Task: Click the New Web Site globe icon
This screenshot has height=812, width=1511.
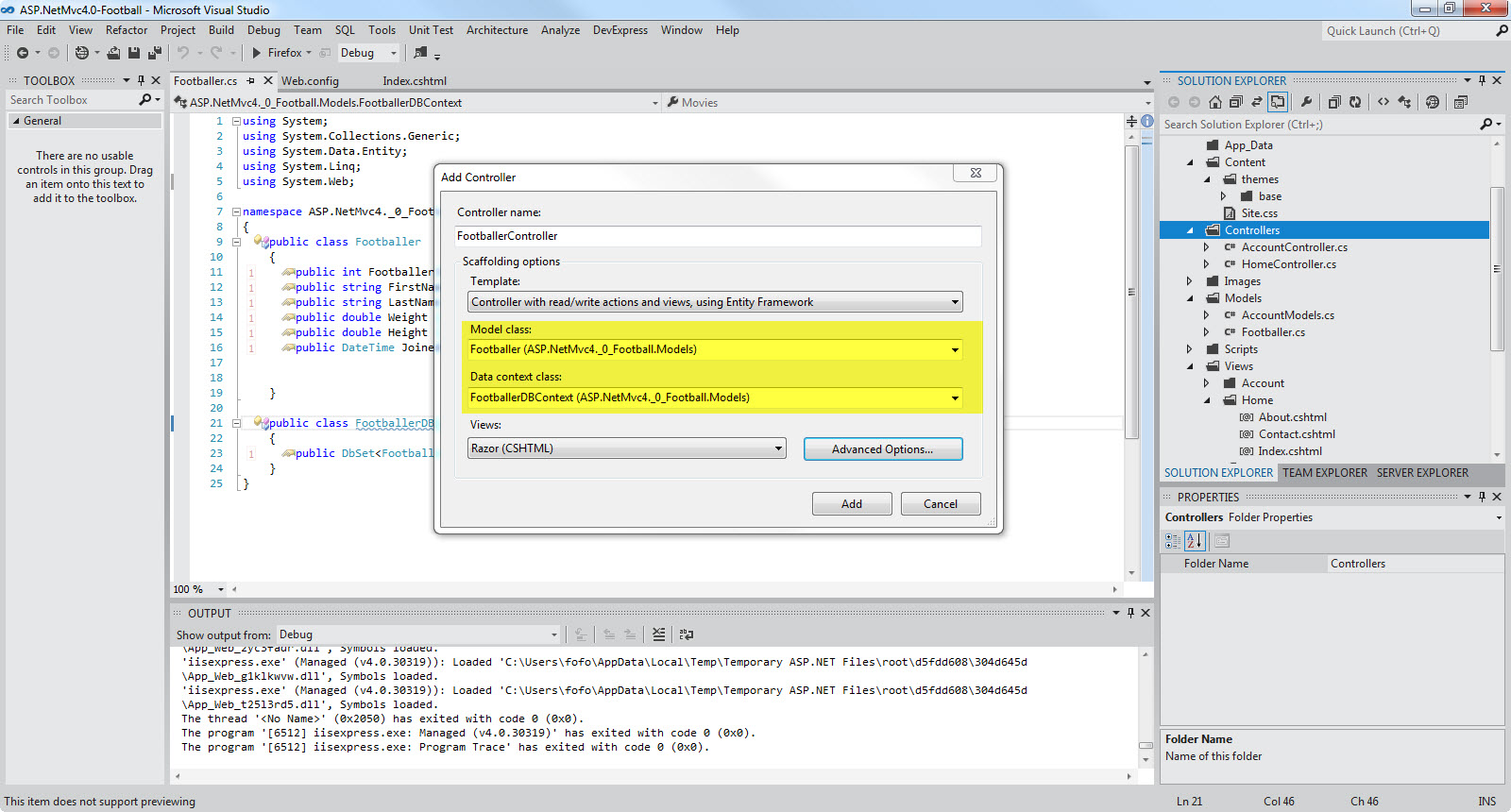Action: [82, 53]
